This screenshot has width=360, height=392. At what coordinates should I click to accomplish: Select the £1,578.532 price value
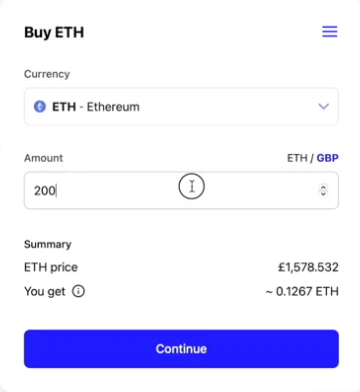[308, 267]
